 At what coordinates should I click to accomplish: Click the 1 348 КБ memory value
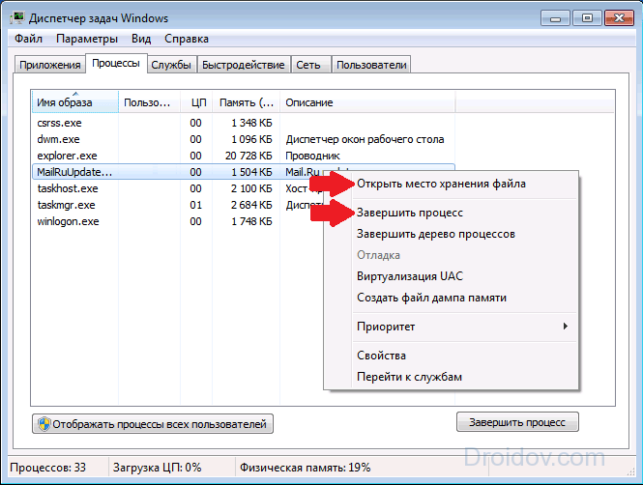[x=251, y=123]
